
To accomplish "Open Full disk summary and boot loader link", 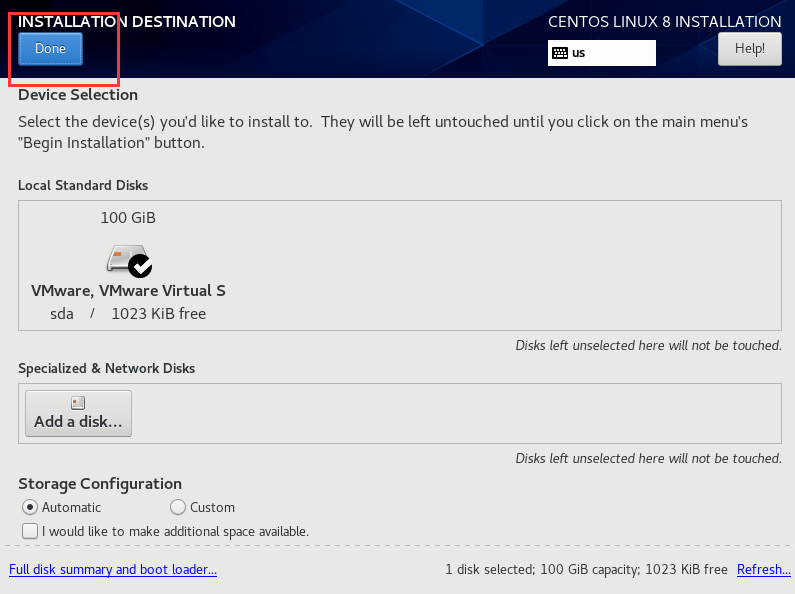I will pyautogui.click(x=113, y=570).
